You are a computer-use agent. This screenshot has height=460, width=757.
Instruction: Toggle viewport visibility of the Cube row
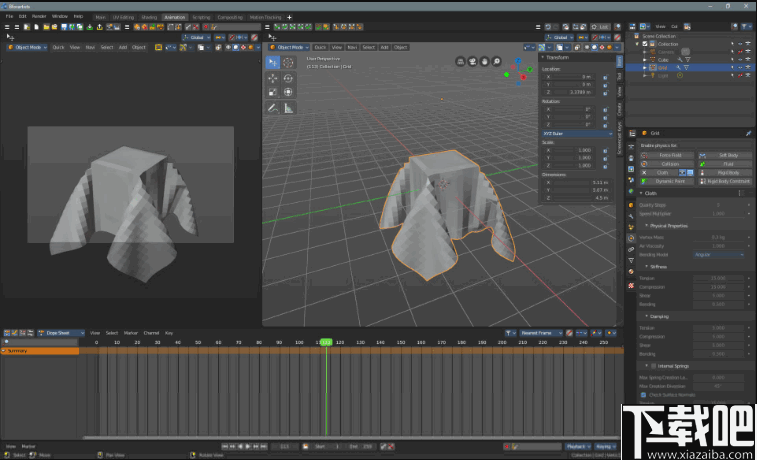(740, 60)
